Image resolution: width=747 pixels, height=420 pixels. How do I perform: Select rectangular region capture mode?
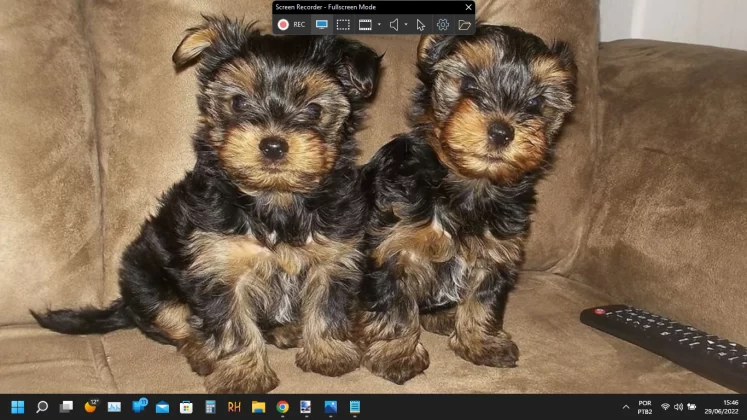click(343, 24)
